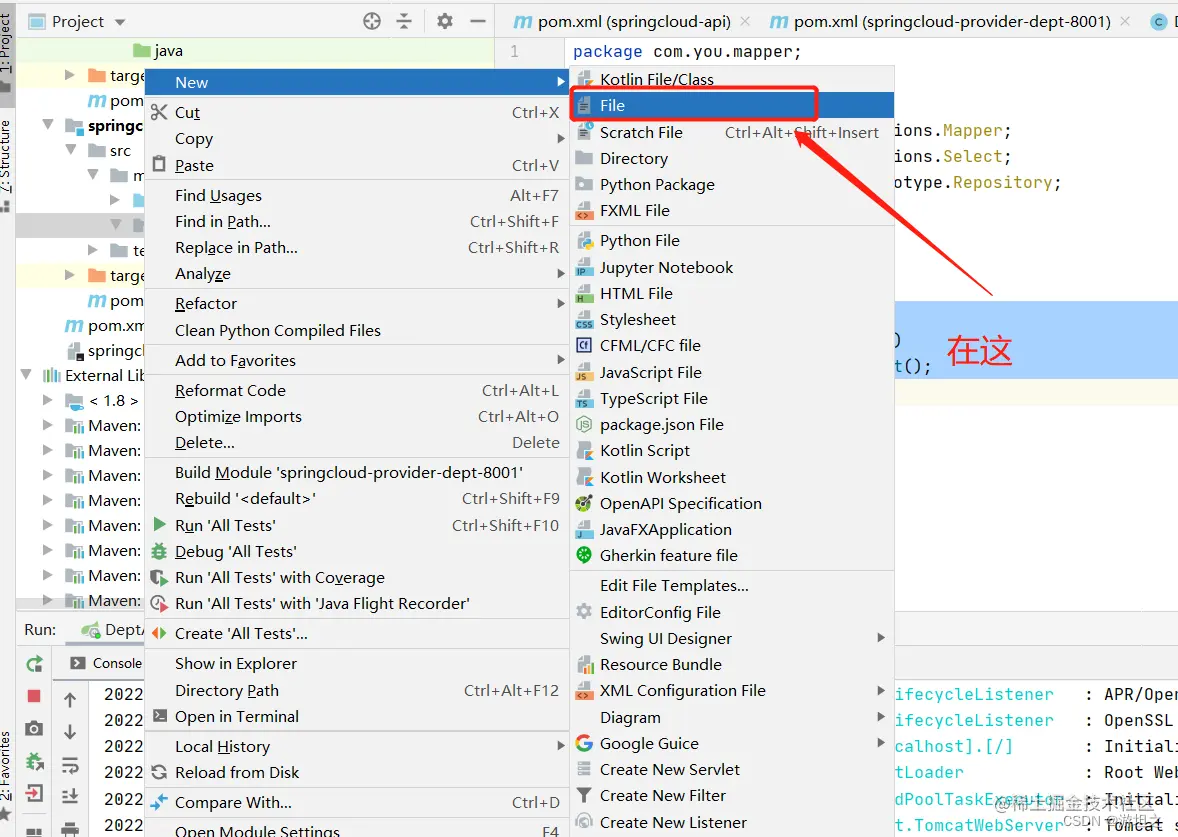Expand Google Guice submenu arrow
The height and width of the screenshot is (837, 1178).
pyautogui.click(x=880, y=743)
